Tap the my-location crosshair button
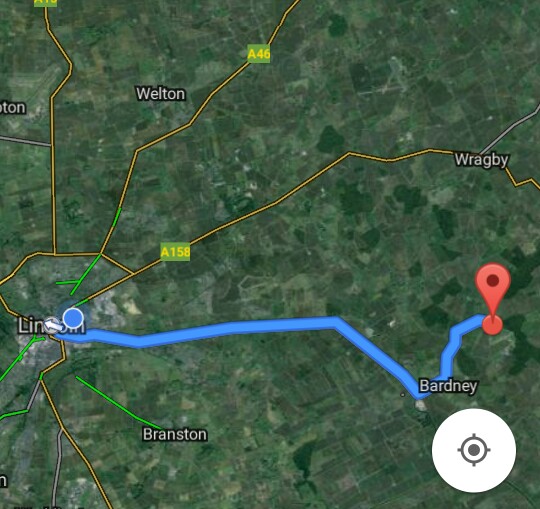 click(474, 450)
